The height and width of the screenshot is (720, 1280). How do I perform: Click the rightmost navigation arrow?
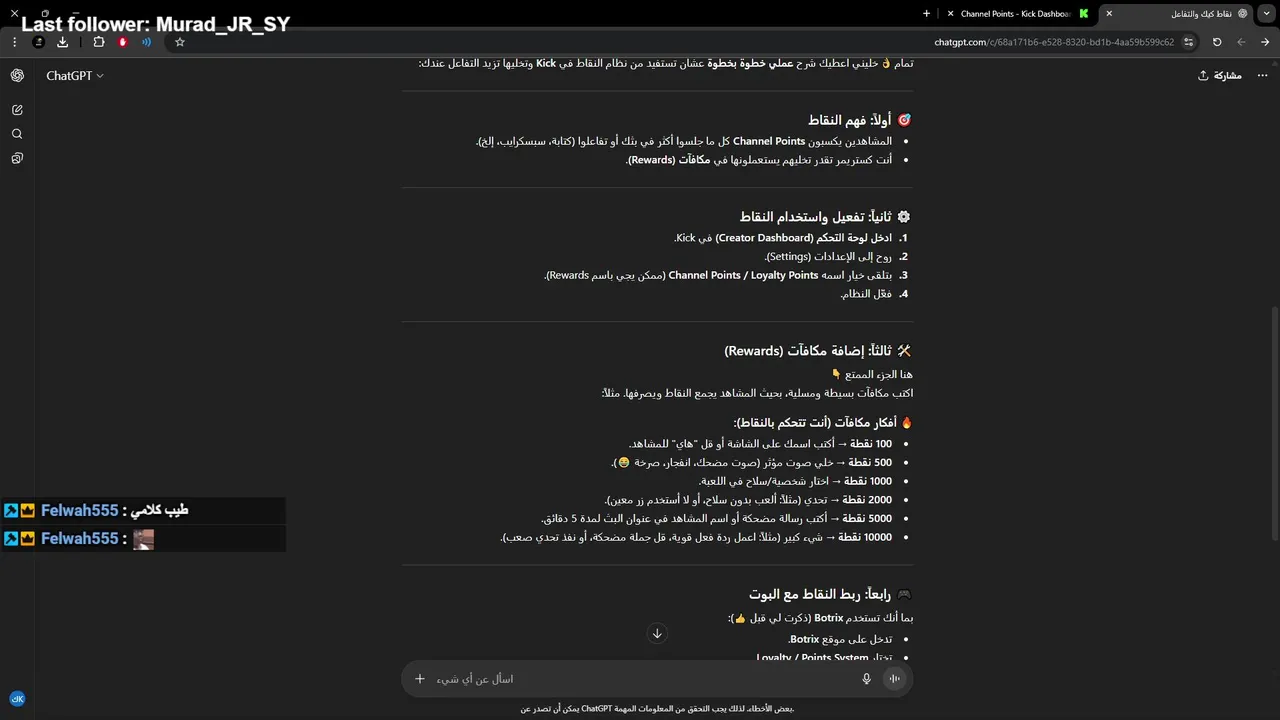(1265, 42)
